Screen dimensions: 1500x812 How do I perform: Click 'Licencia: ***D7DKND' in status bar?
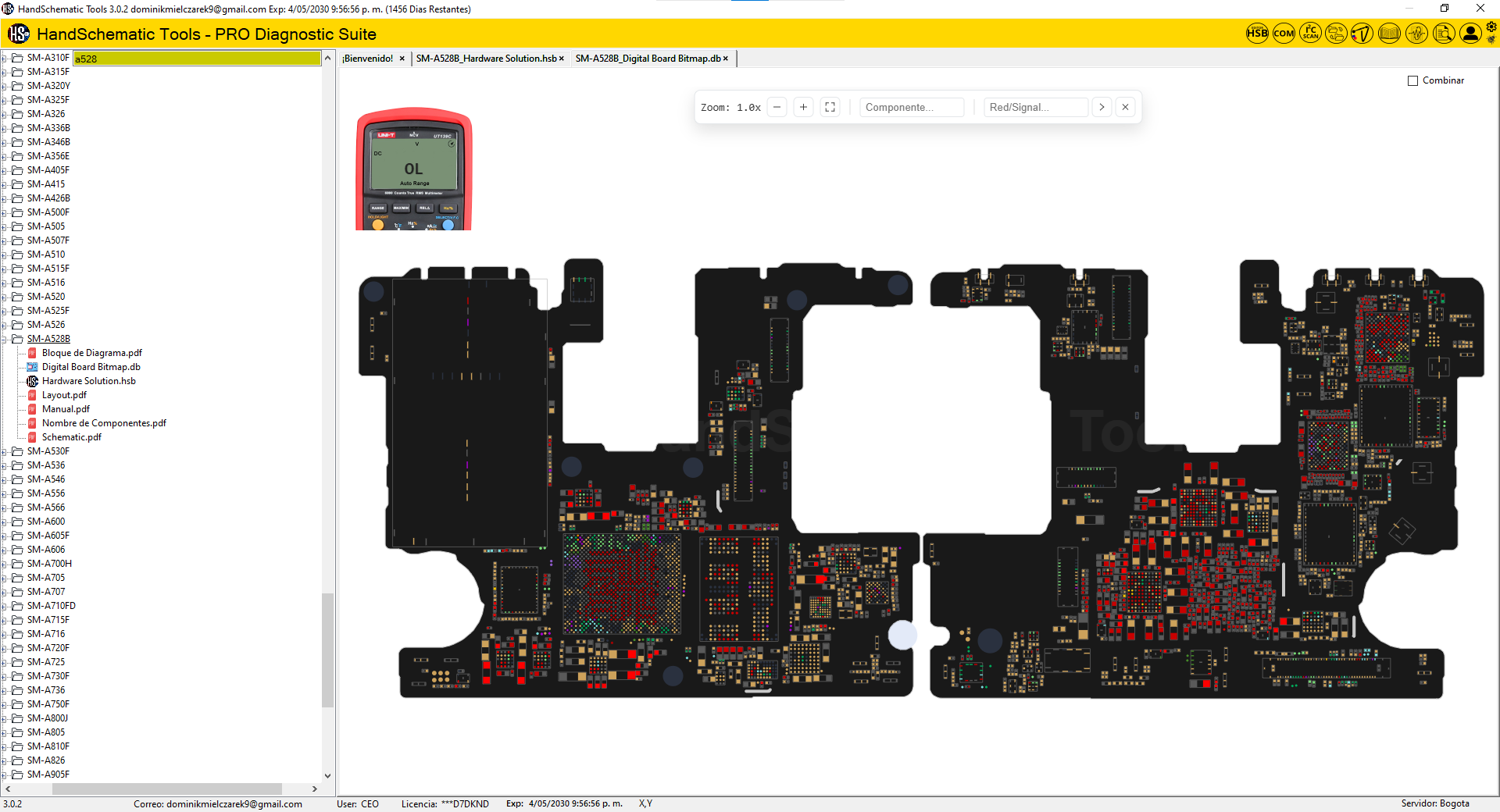445,803
